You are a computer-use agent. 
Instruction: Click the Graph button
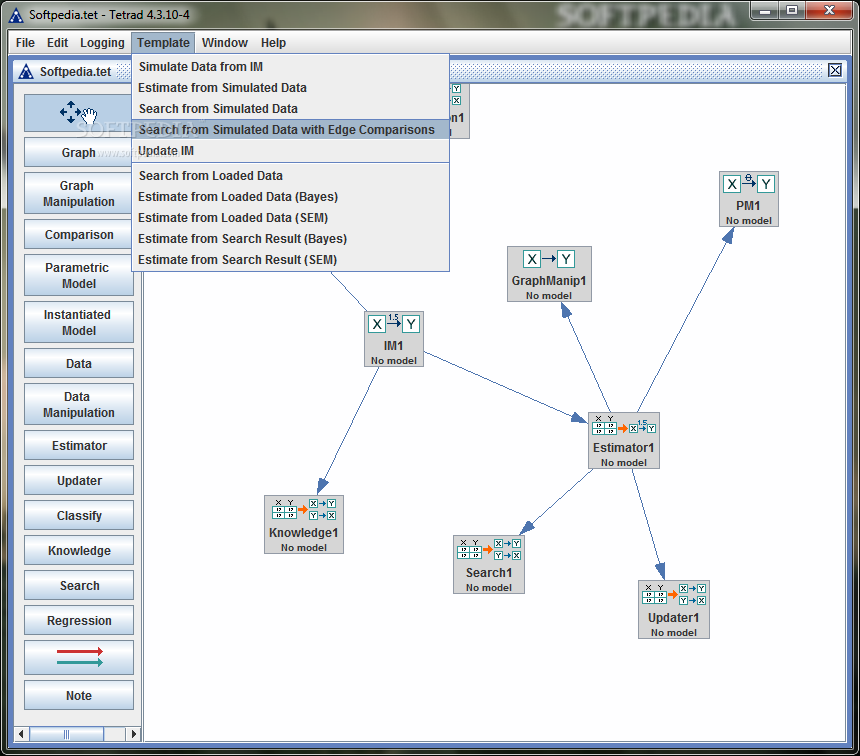click(78, 153)
